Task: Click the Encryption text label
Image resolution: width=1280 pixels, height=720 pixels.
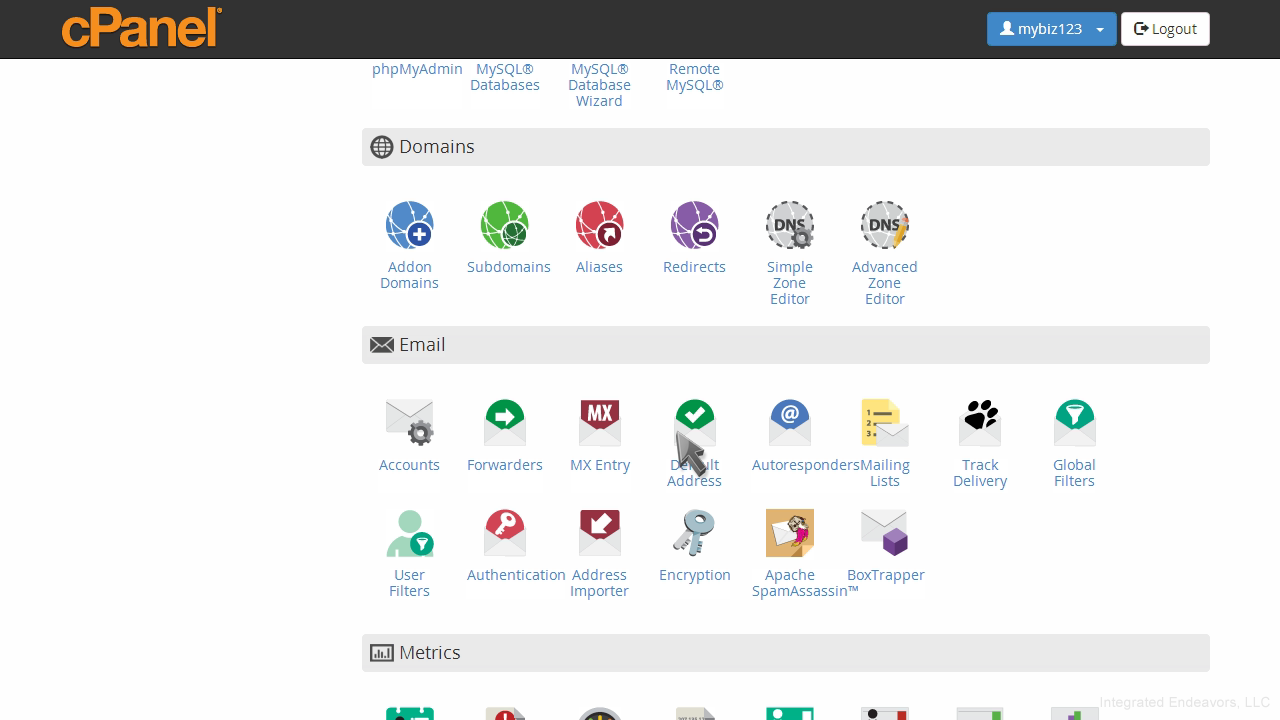Action: pos(694,575)
